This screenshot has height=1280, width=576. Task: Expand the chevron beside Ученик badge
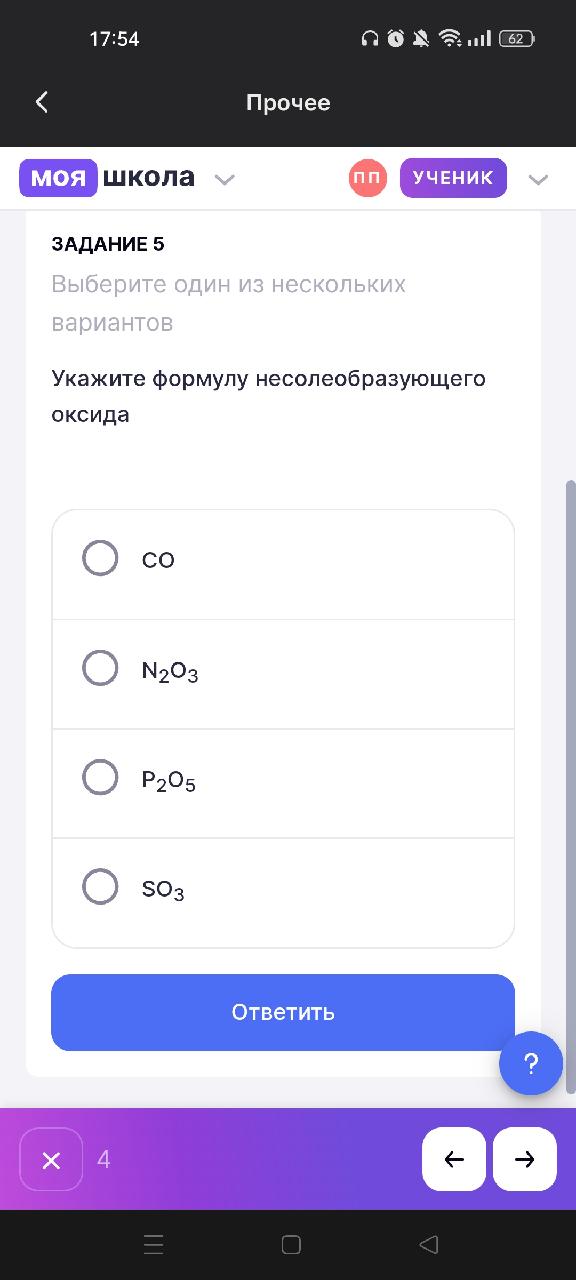point(538,180)
